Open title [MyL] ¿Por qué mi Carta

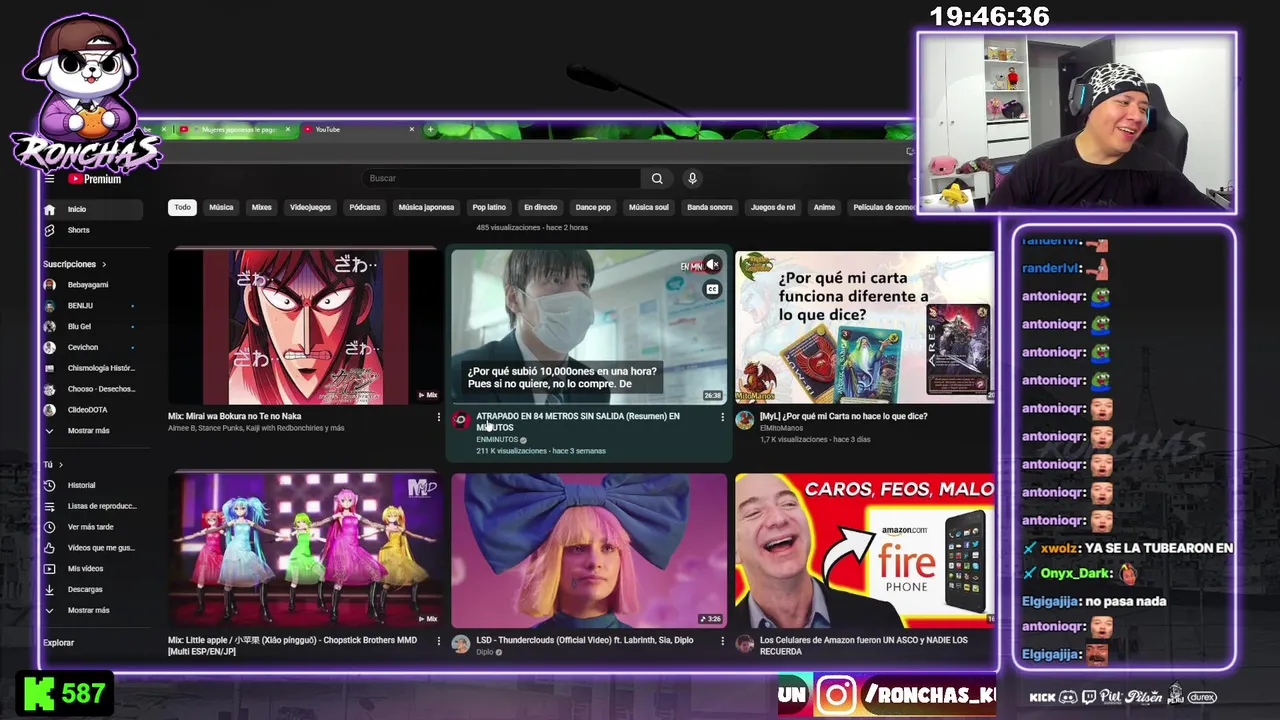[843, 416]
